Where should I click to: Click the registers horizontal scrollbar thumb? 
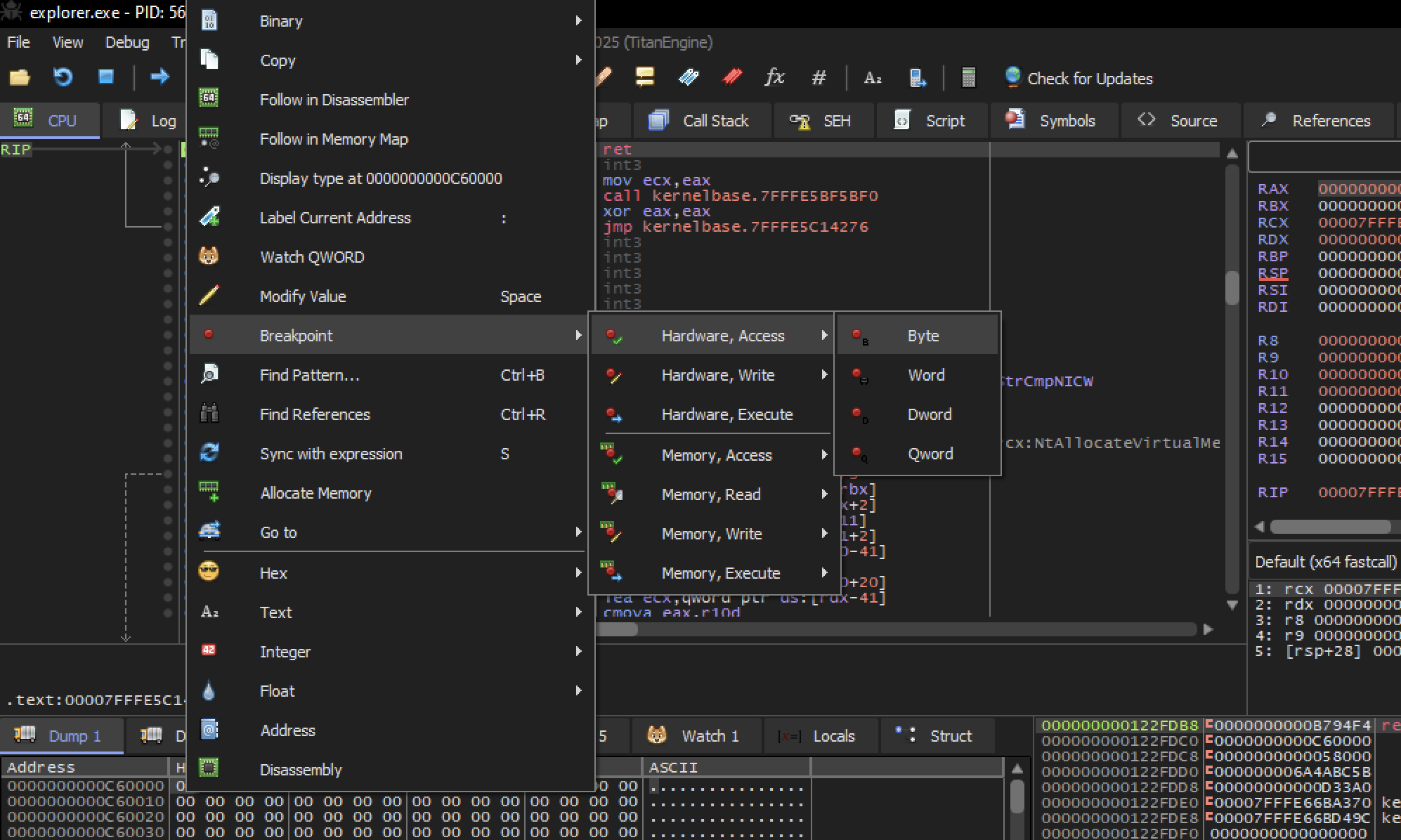1331,527
